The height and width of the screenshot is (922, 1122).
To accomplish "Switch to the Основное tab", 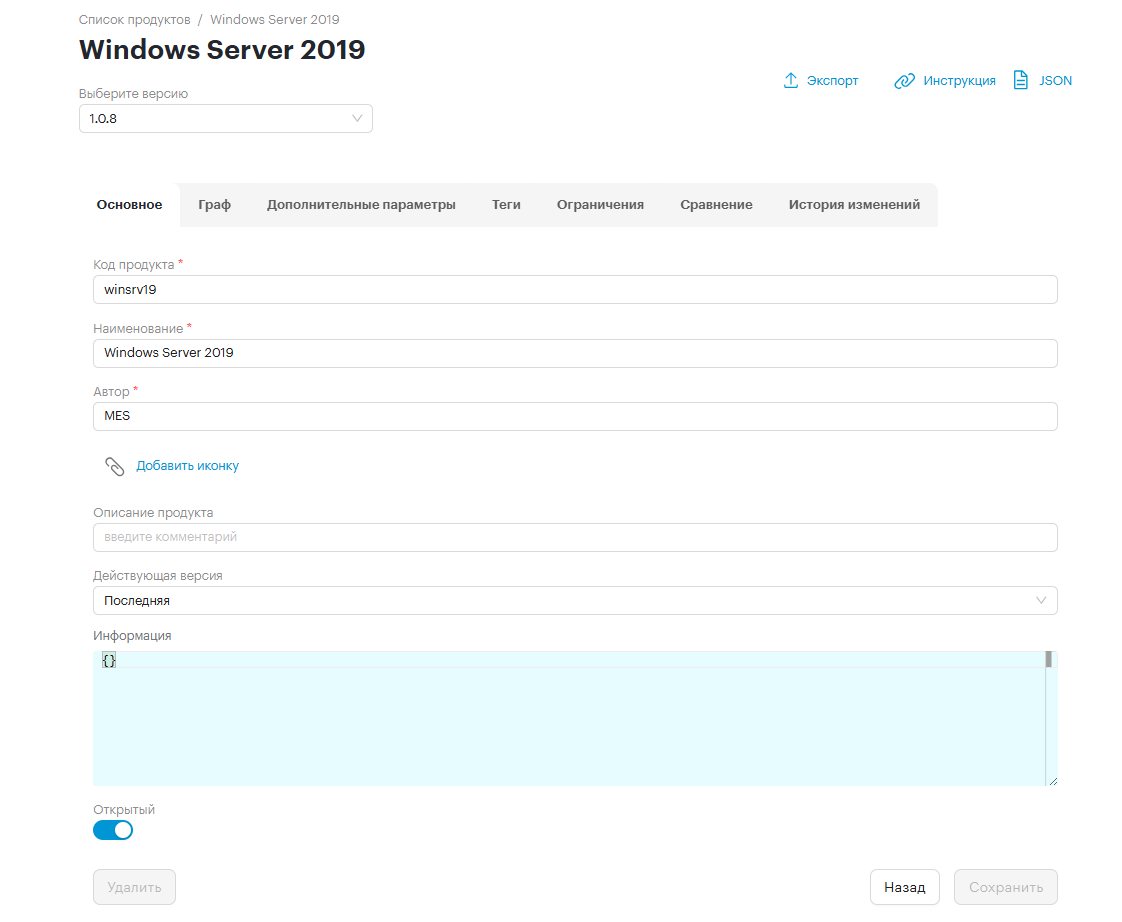I will [x=130, y=205].
